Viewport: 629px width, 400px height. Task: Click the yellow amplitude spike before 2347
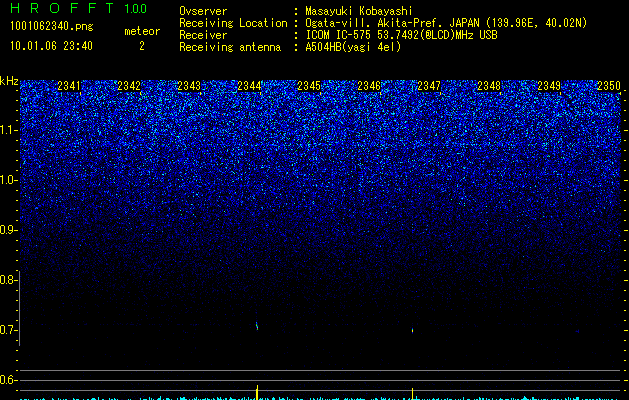tap(412, 394)
